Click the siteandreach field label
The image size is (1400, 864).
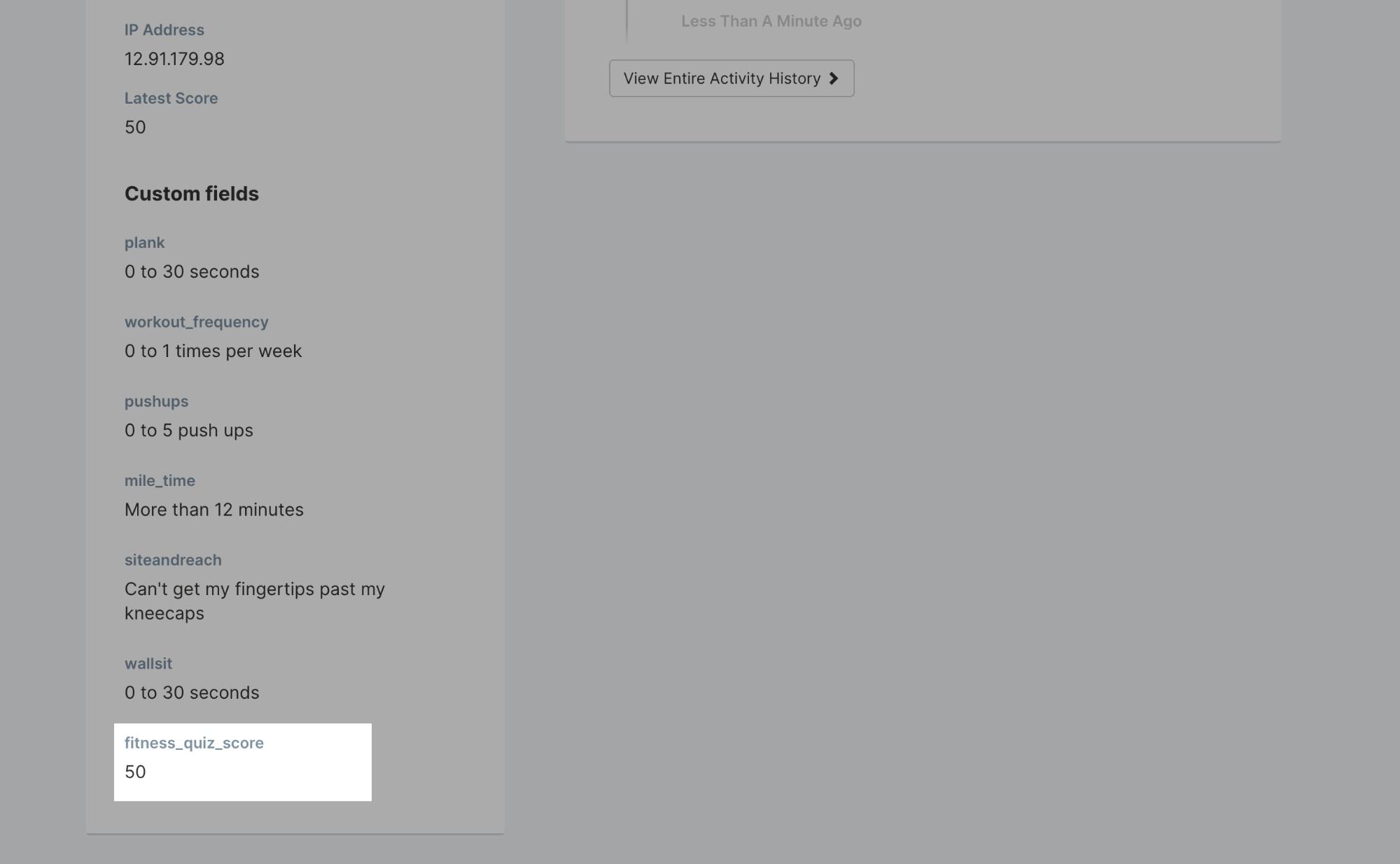[173, 560]
